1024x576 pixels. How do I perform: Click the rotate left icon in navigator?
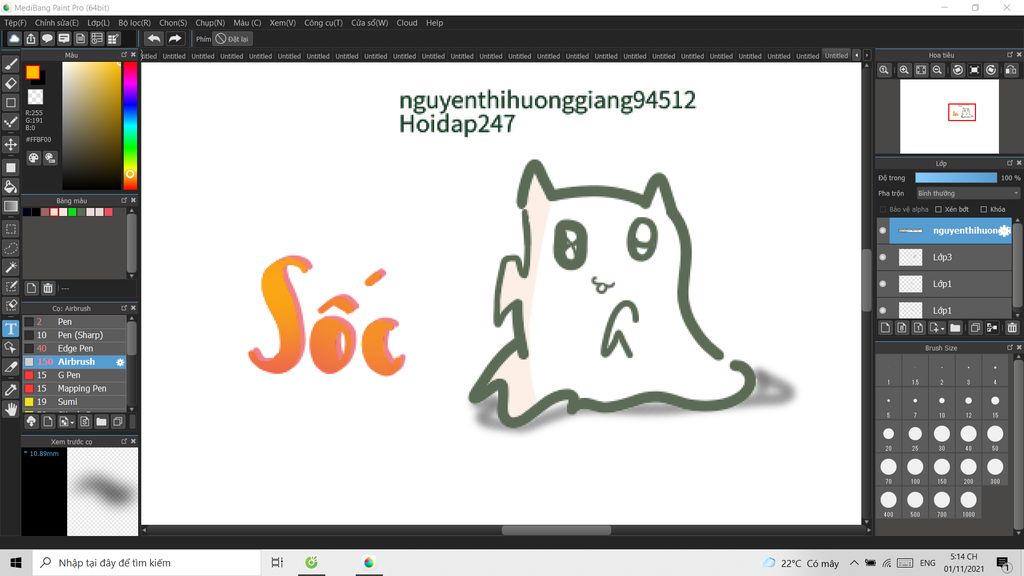(957, 70)
